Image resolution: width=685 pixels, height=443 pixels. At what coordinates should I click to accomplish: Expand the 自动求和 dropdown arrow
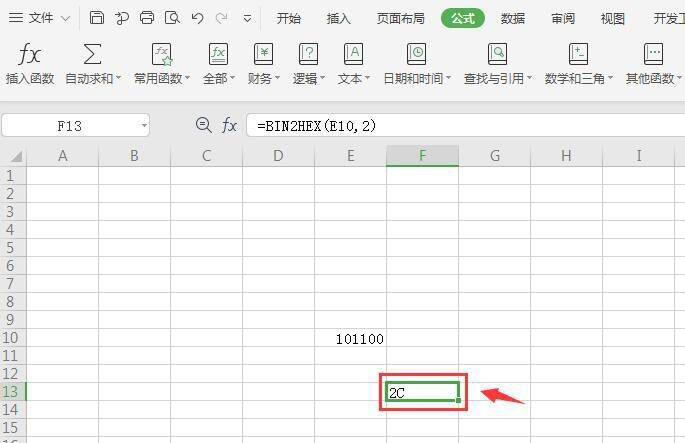point(118,78)
